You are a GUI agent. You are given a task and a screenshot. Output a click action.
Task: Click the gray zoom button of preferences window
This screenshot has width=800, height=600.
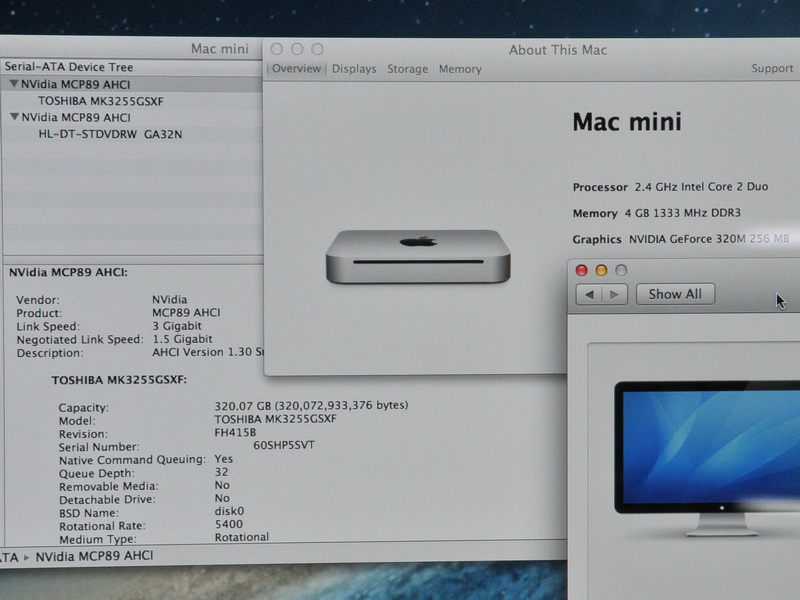(x=621, y=270)
